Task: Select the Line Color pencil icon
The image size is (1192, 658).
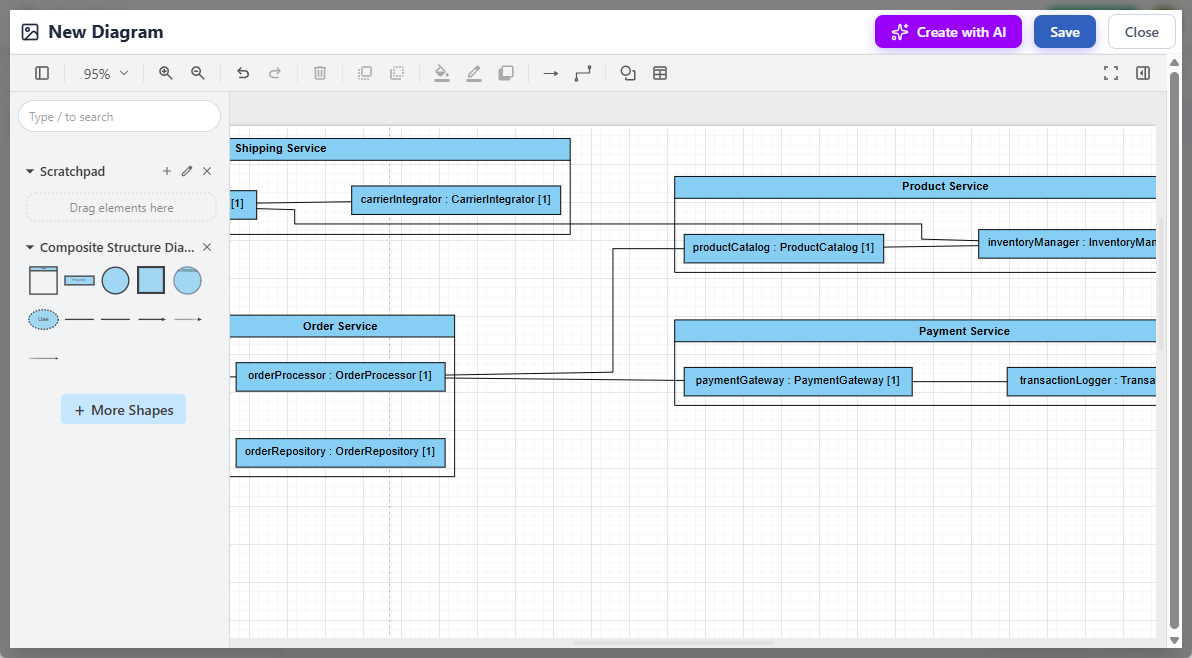Action: click(x=473, y=72)
